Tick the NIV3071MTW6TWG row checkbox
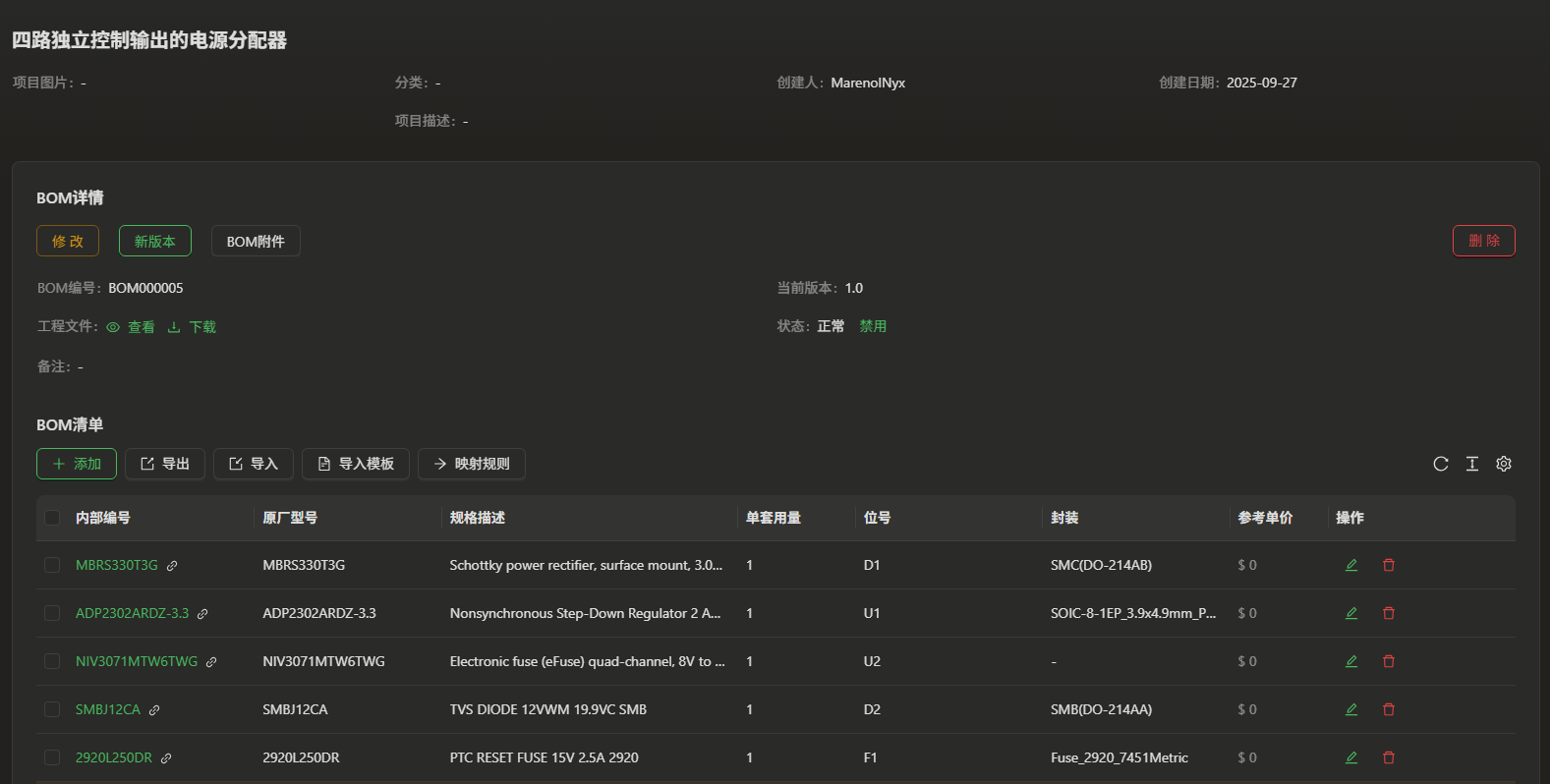This screenshot has height=784, width=1550. 52,661
